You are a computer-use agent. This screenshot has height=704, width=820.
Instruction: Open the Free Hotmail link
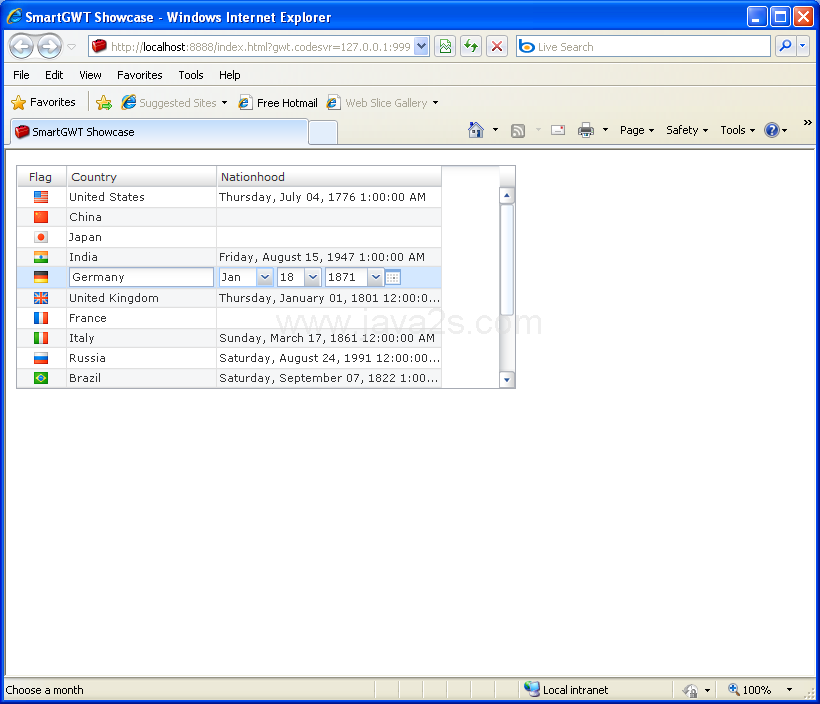pos(278,103)
